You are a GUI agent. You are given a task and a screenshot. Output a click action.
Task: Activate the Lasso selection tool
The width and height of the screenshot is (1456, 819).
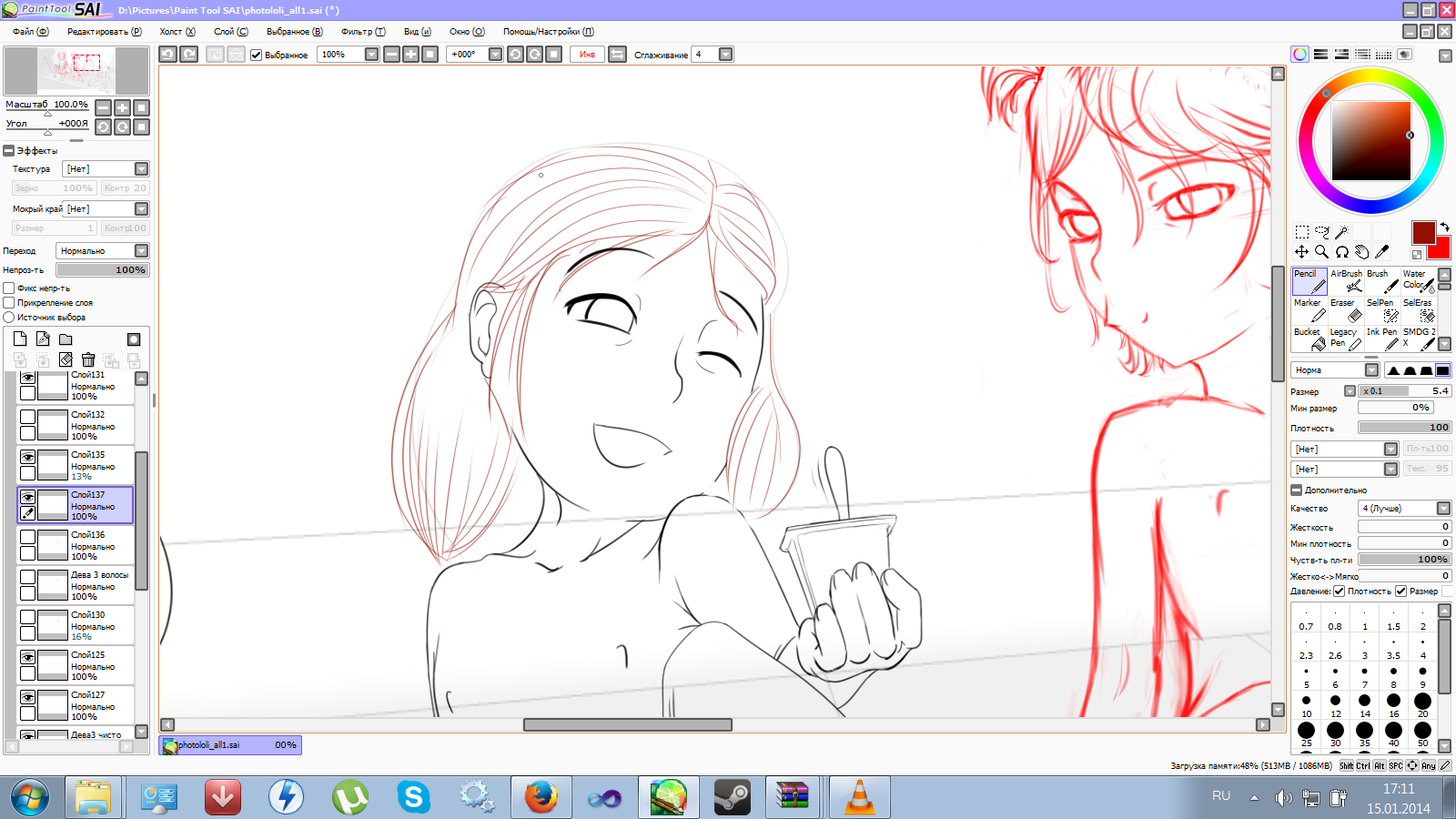click(1321, 232)
